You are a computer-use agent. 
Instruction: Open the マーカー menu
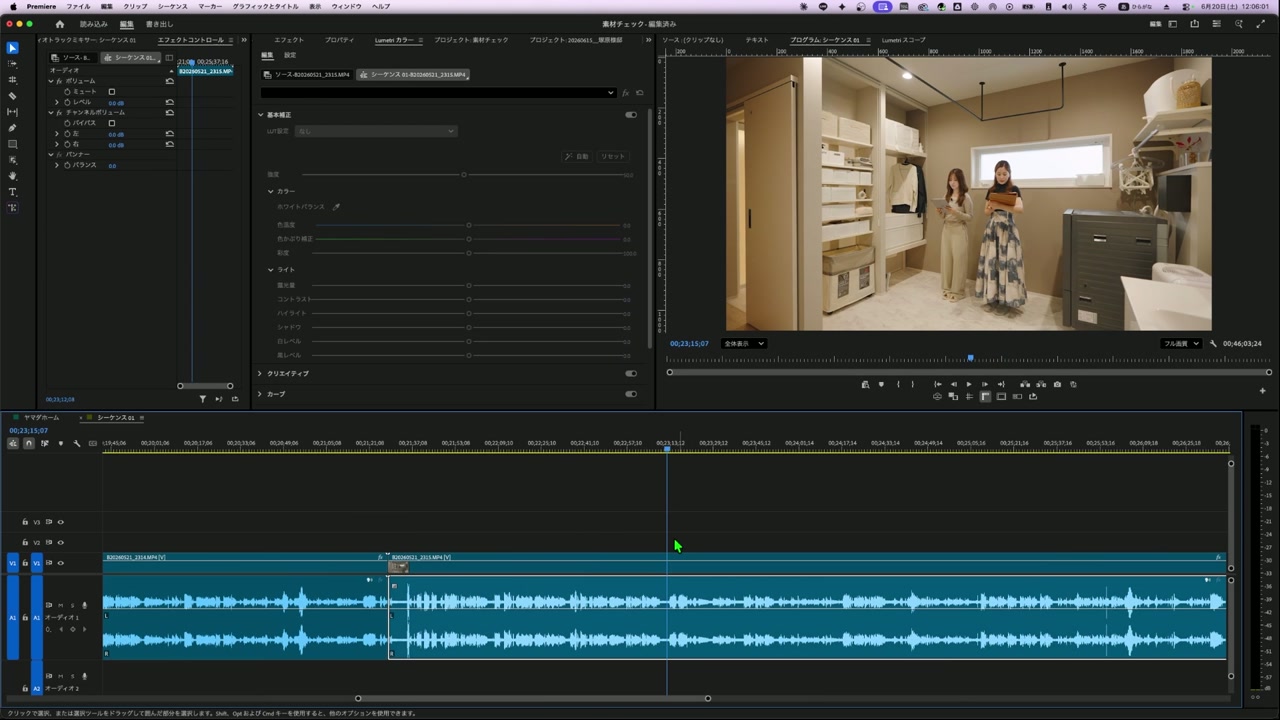coord(210,6)
